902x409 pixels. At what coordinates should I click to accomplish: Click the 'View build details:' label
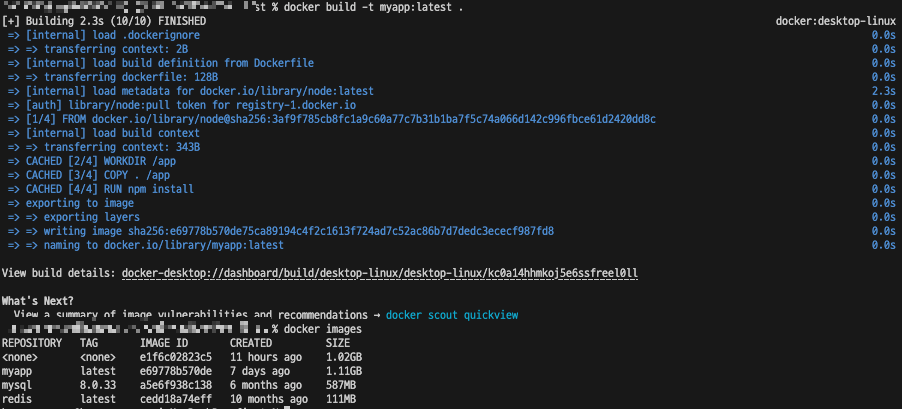click(59, 273)
